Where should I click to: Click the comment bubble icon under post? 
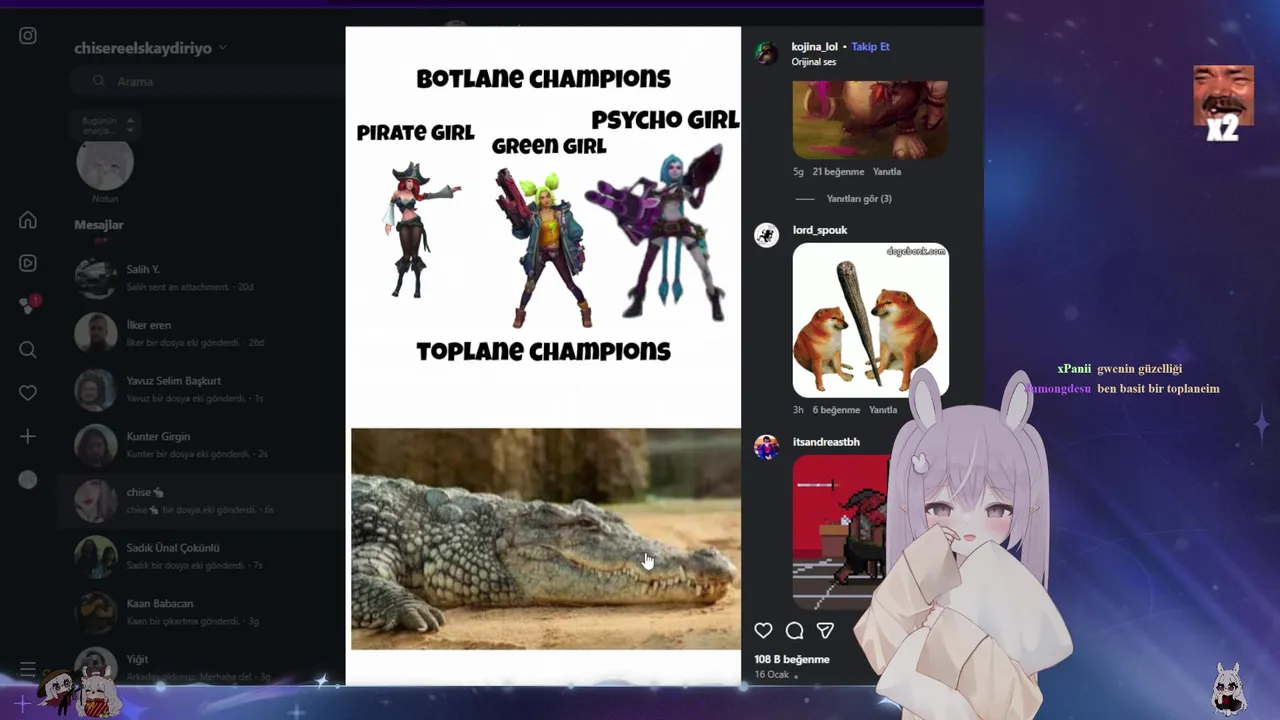794,630
